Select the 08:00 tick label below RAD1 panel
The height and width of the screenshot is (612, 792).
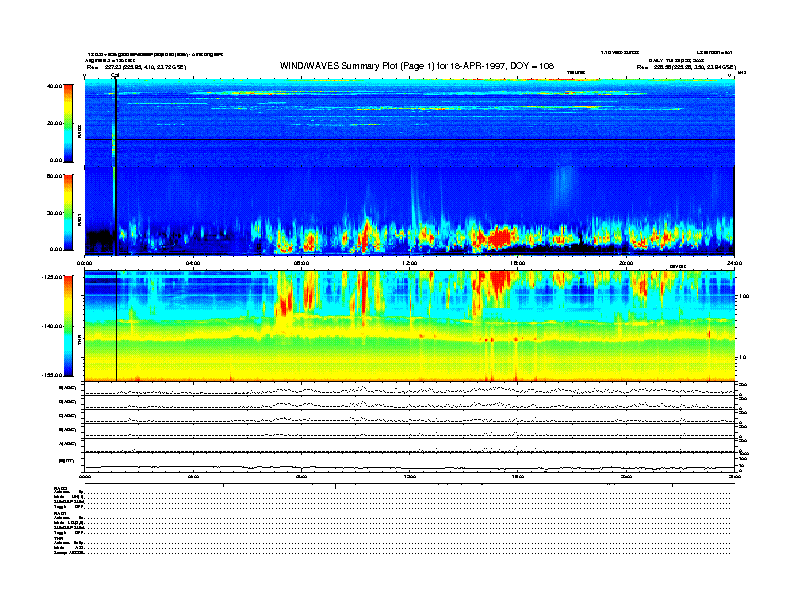[x=301, y=263]
